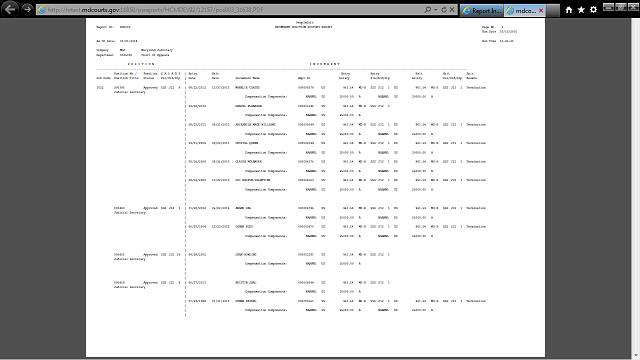
Task: Open the Tools gear menu
Action: pyautogui.click(x=593, y=10)
